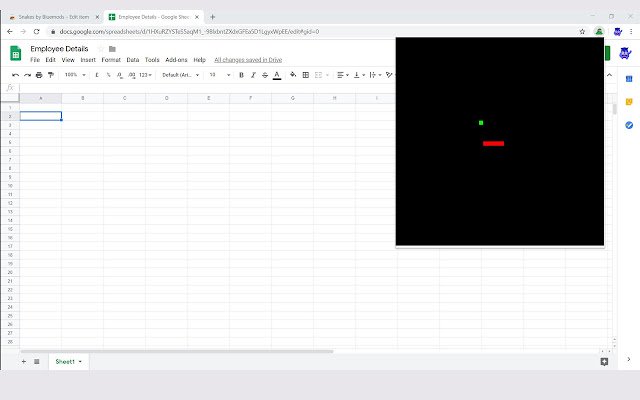The image size is (640, 400).
Task: Click the Redo icon in toolbar
Action: (x=27, y=75)
